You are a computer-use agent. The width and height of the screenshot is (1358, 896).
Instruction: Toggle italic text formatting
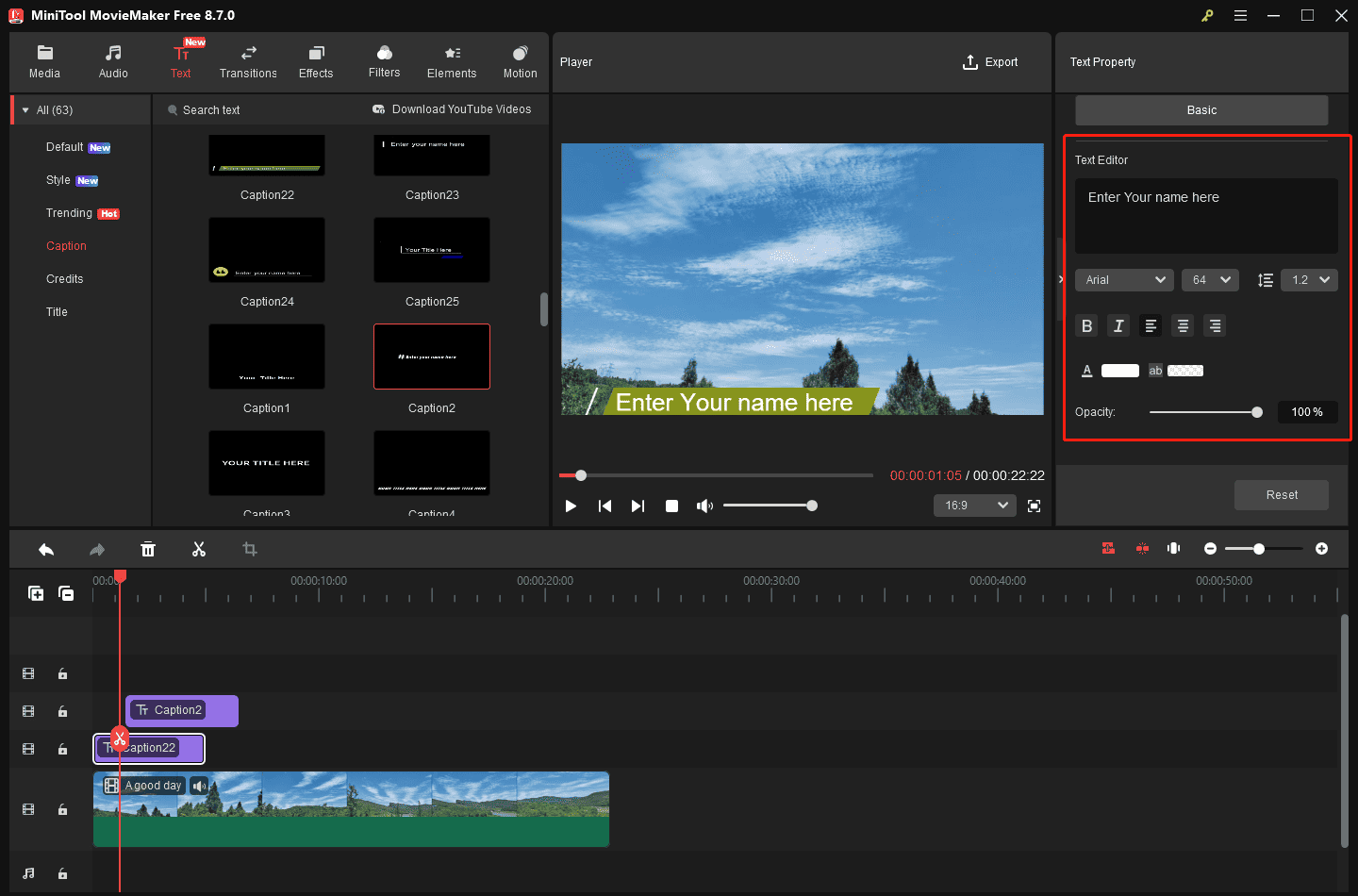click(1118, 325)
